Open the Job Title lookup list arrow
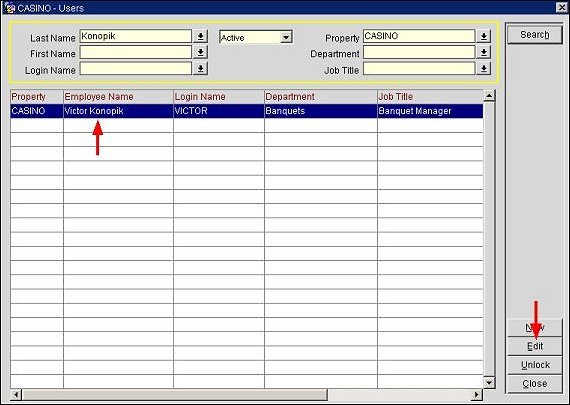The image size is (570, 405). pyautogui.click(x=484, y=68)
